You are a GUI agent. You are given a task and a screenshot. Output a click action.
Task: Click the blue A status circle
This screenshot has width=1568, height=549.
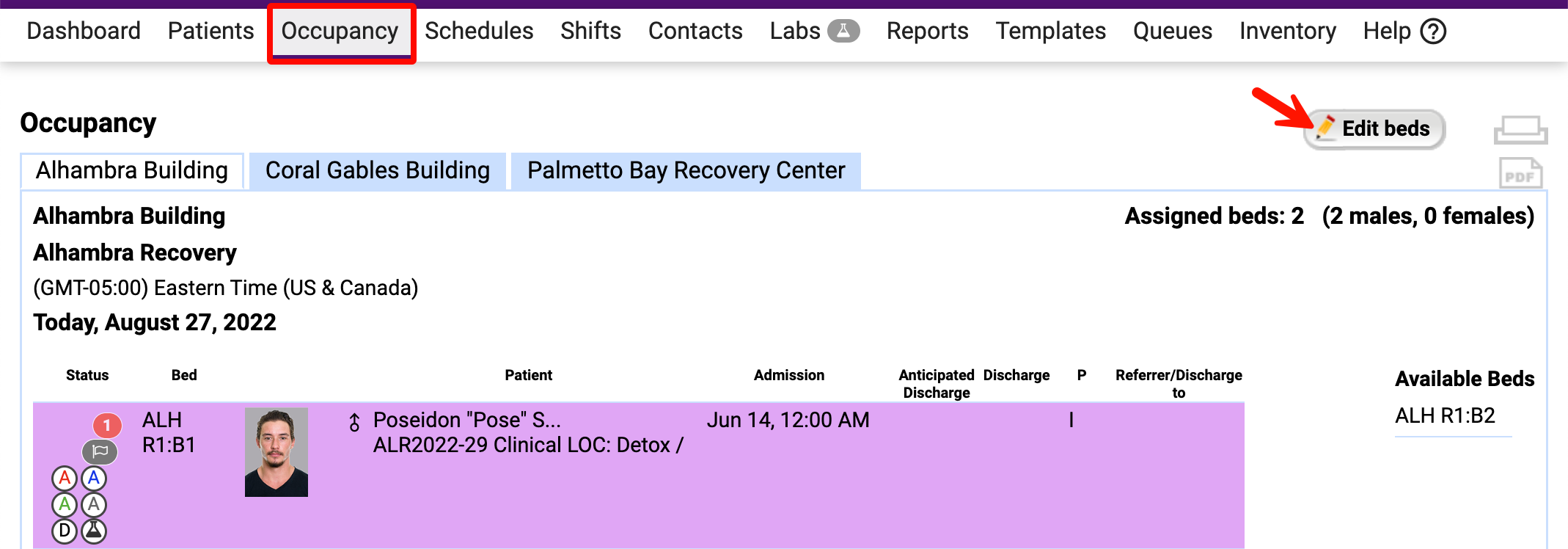(94, 479)
